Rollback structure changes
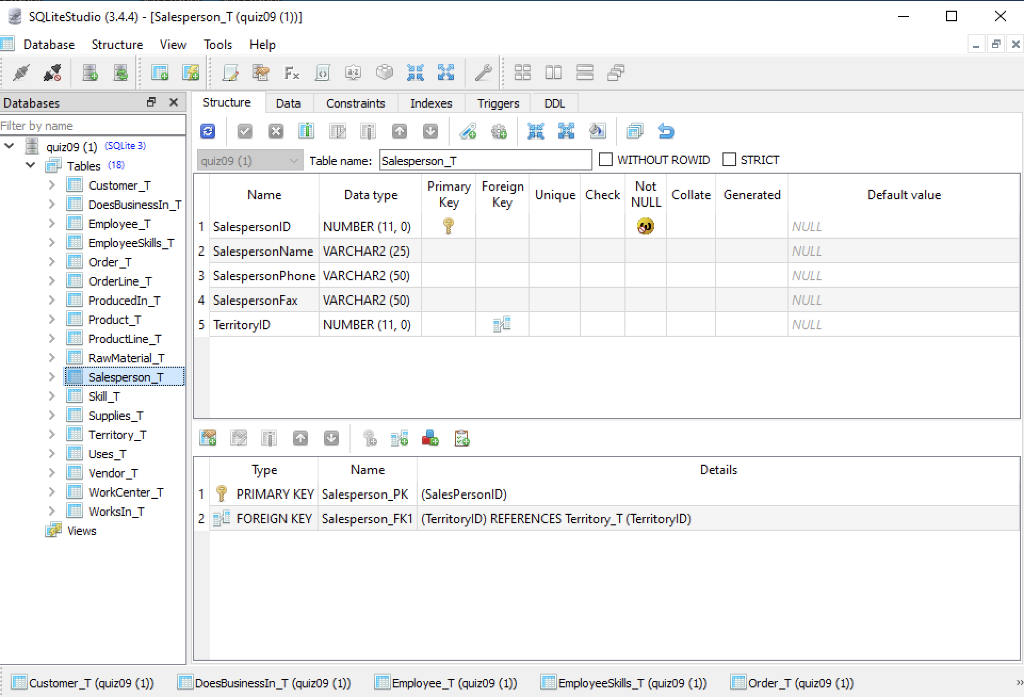The image size is (1024, 697). (x=276, y=130)
